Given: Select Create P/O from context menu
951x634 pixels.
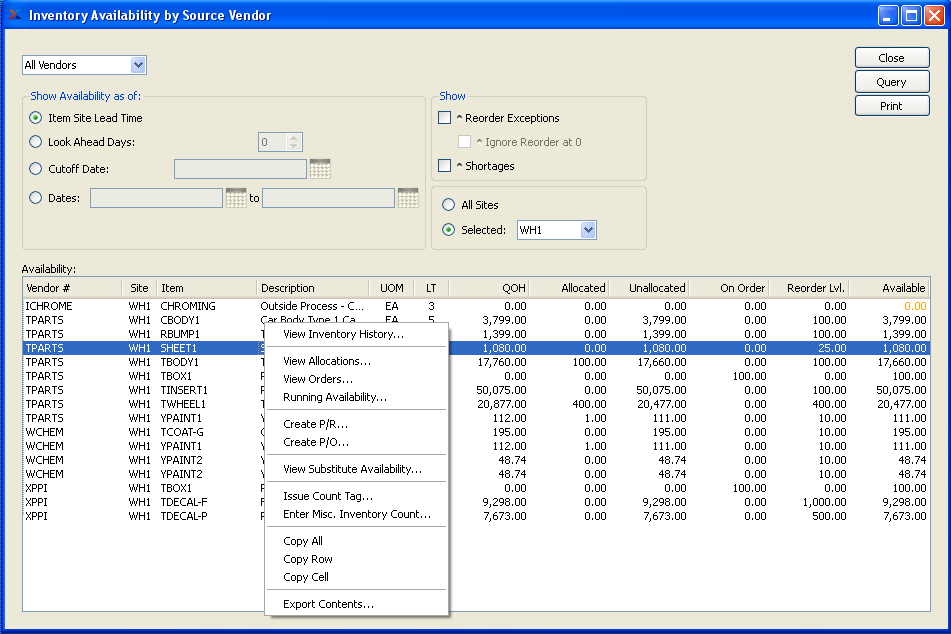Looking at the screenshot, I should point(316,442).
